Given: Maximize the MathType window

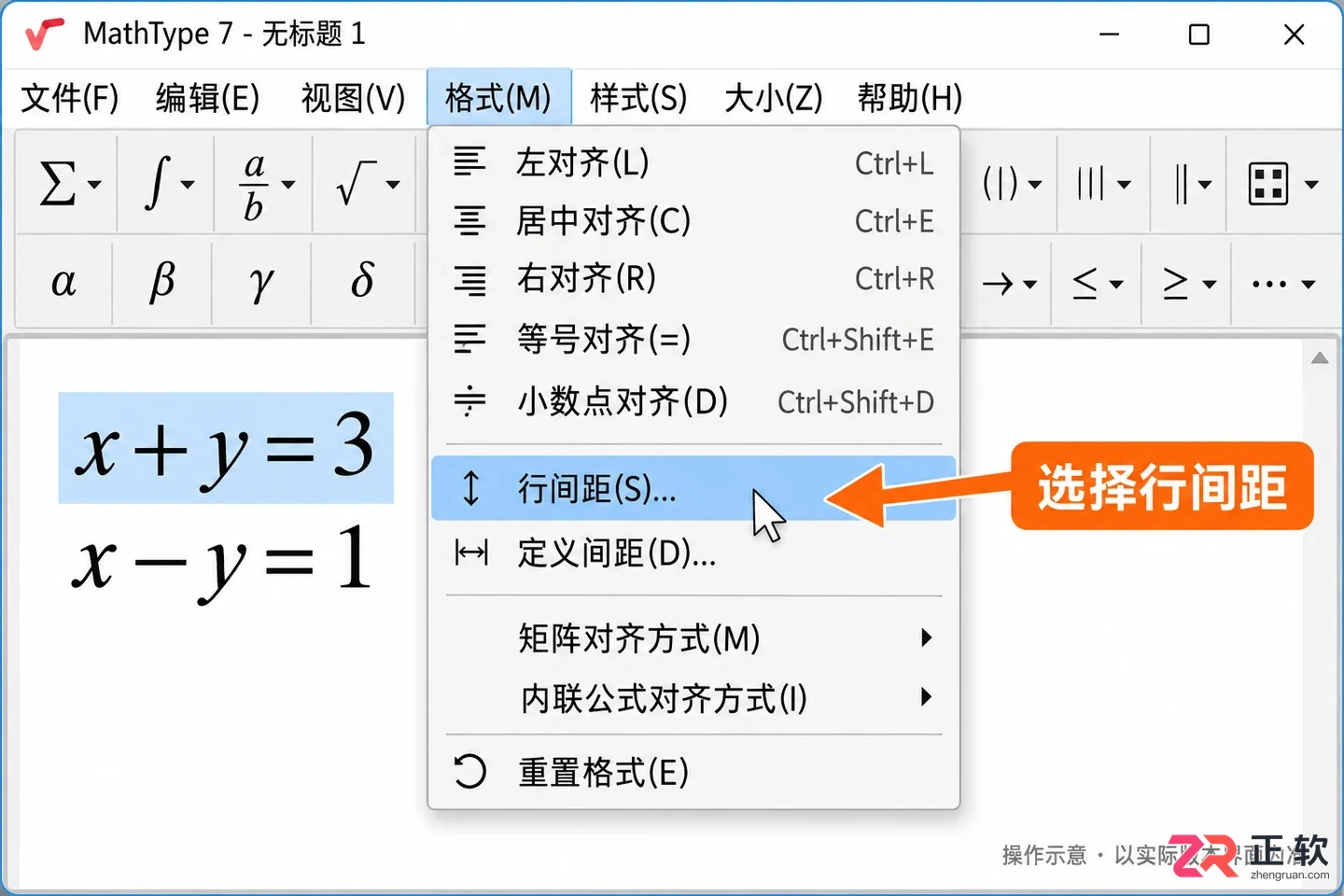Looking at the screenshot, I should (x=1199, y=35).
